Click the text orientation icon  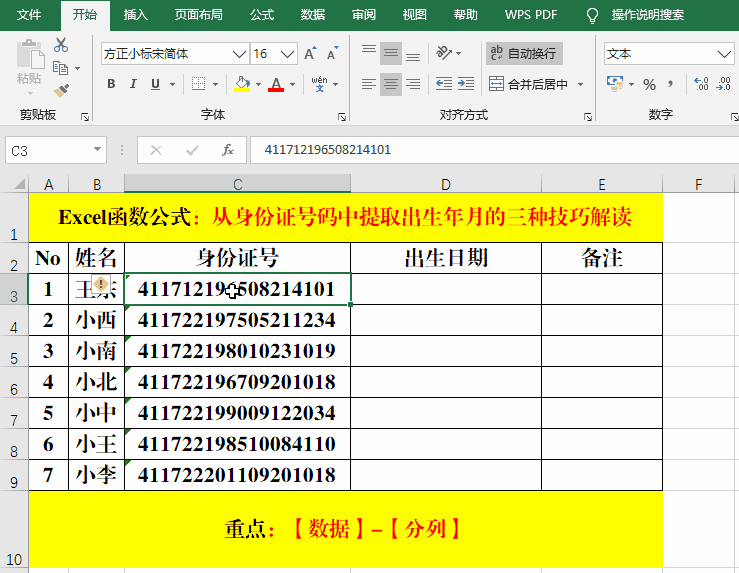coord(443,53)
